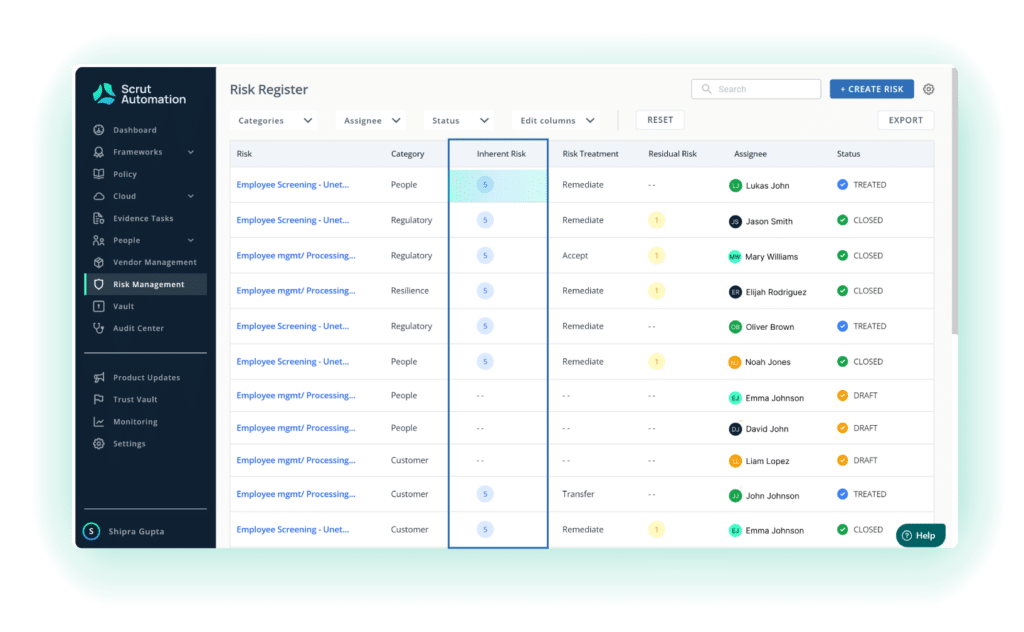Click 'Transfer' in John Johnson row

click(578, 494)
